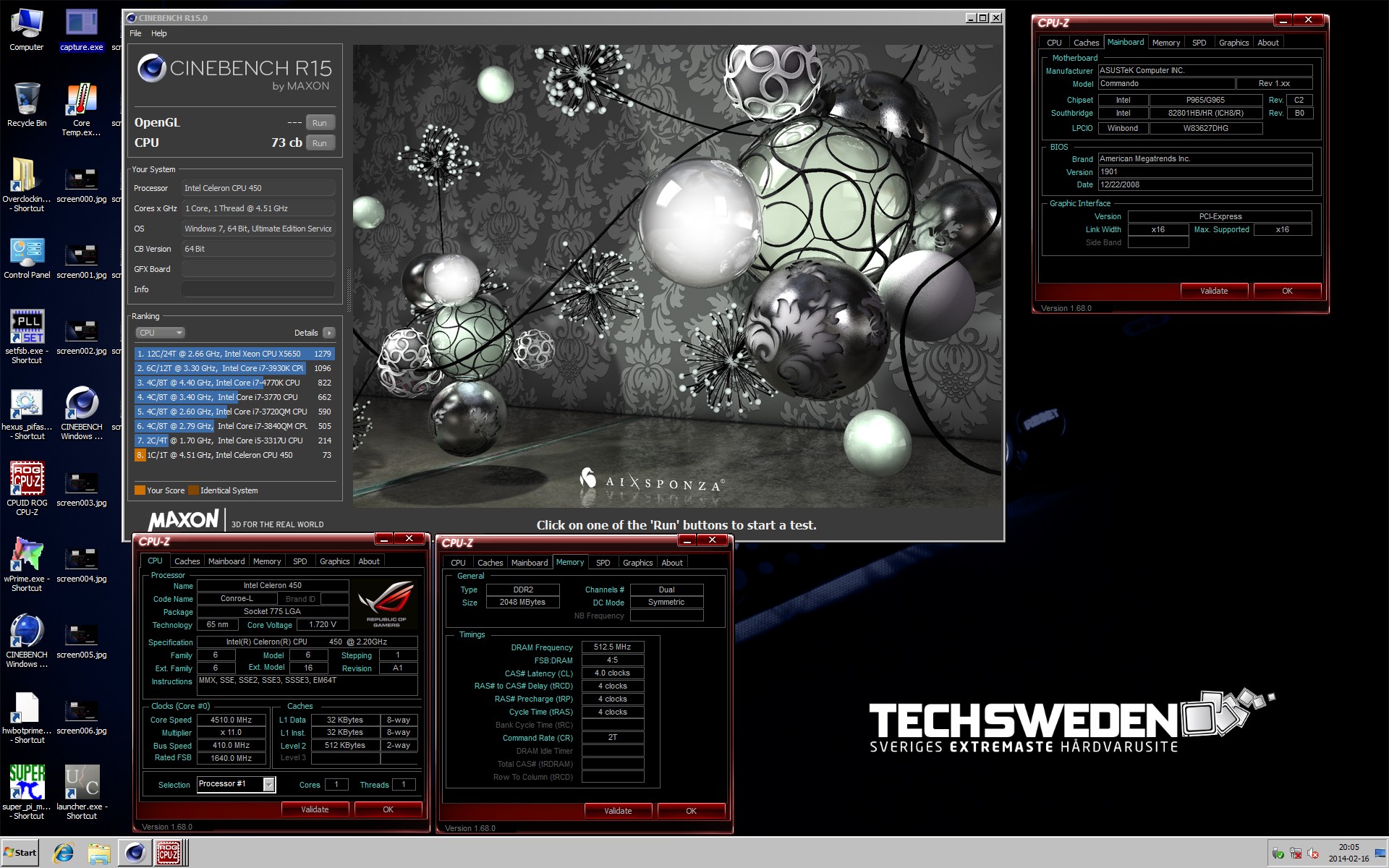Open About tab in CPU-Z Memory window
Screen dimensions: 1389x868
click(x=672, y=563)
